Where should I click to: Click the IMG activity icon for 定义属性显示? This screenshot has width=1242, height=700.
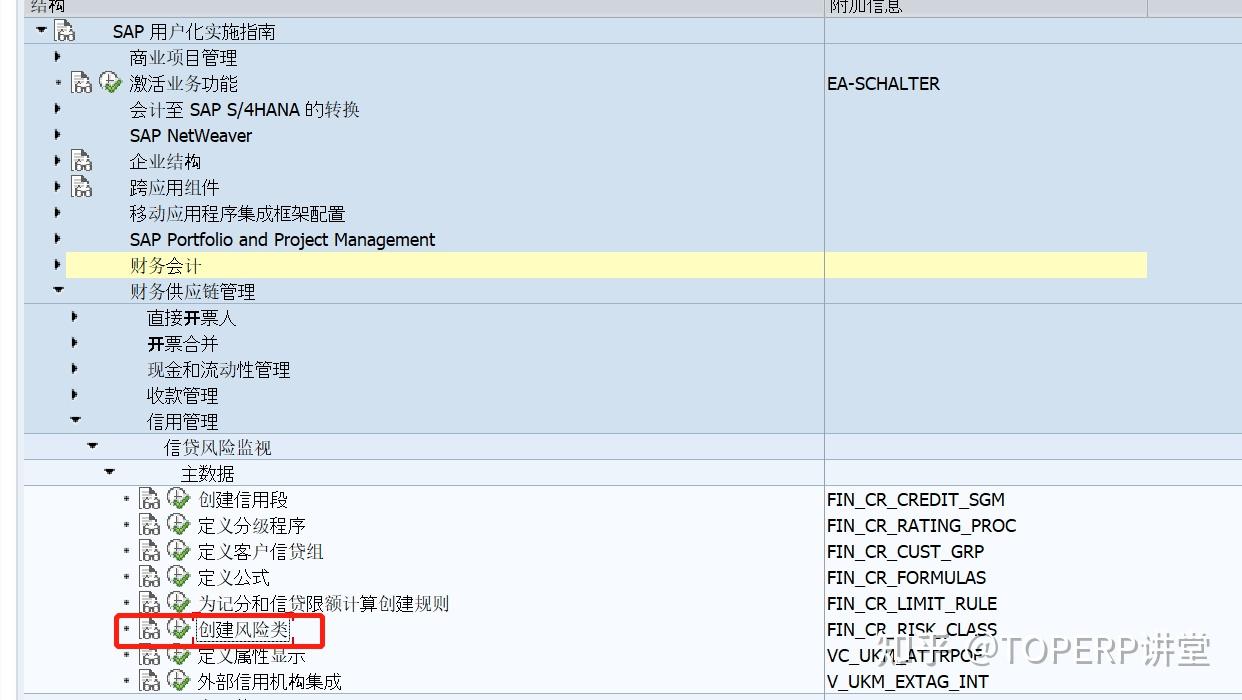click(176, 655)
